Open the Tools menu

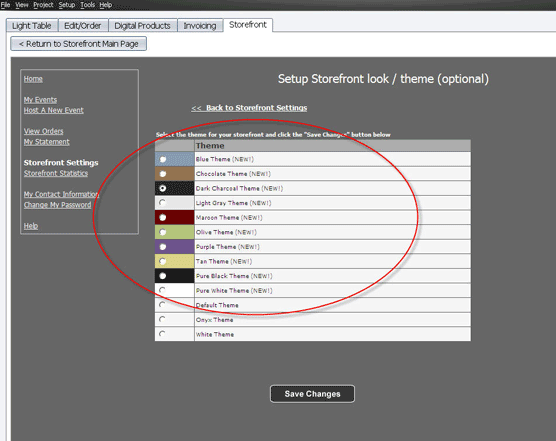pyautogui.click(x=87, y=5)
